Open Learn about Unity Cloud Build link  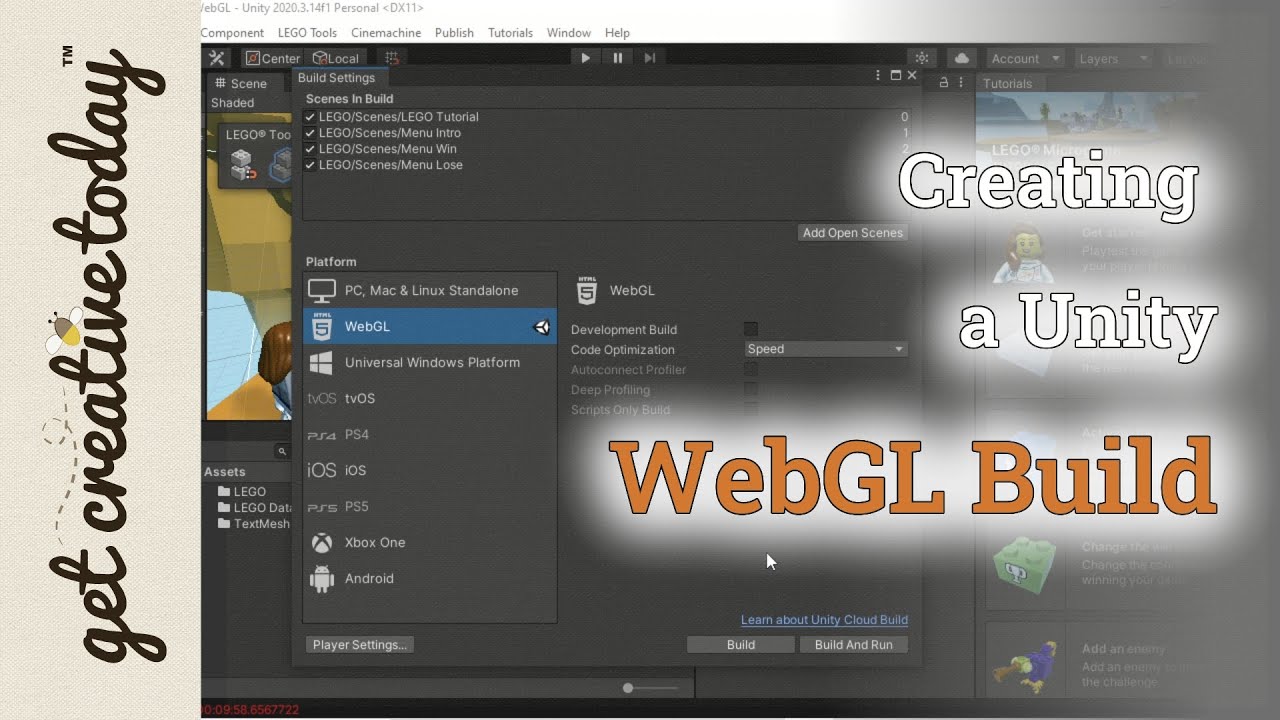pyautogui.click(x=824, y=620)
